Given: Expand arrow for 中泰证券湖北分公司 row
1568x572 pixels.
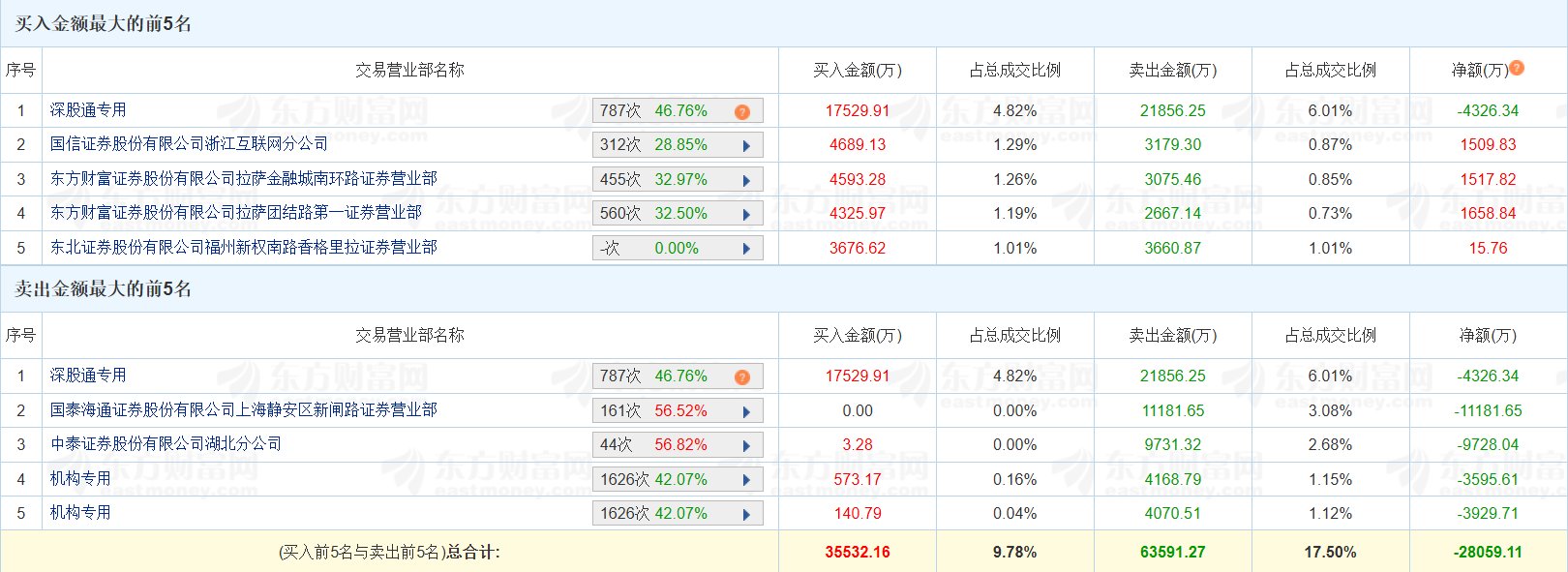Looking at the screenshot, I should (x=746, y=446).
